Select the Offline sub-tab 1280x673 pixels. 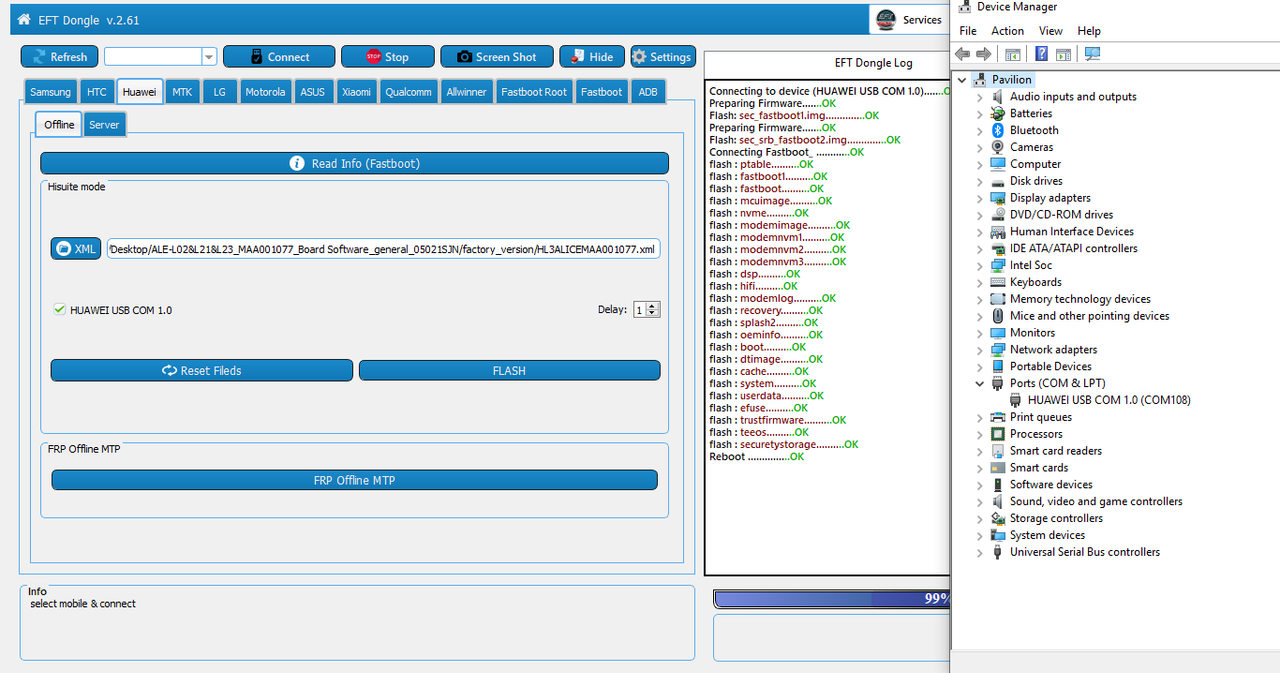(x=59, y=124)
